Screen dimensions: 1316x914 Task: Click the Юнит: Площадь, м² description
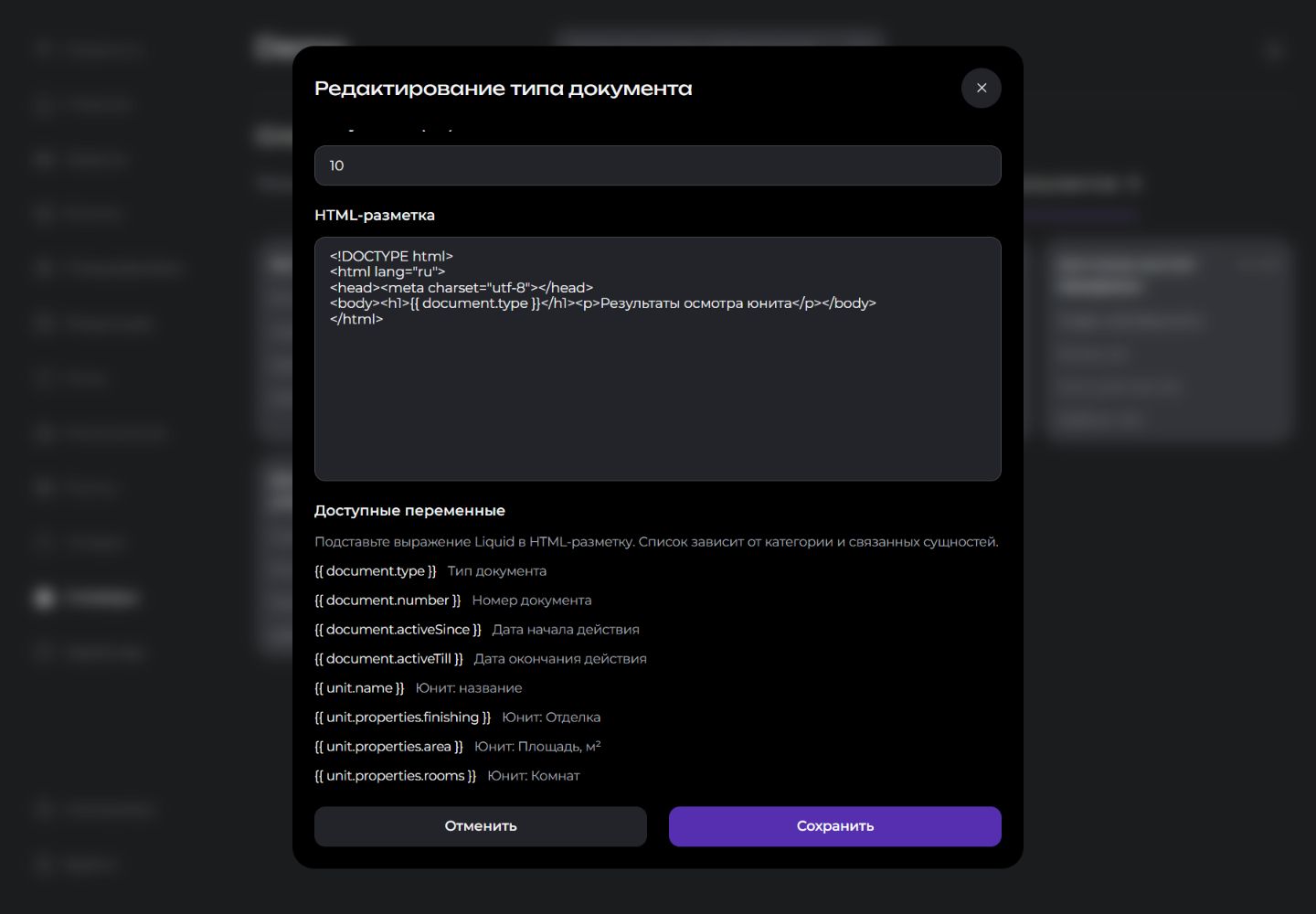(x=537, y=747)
